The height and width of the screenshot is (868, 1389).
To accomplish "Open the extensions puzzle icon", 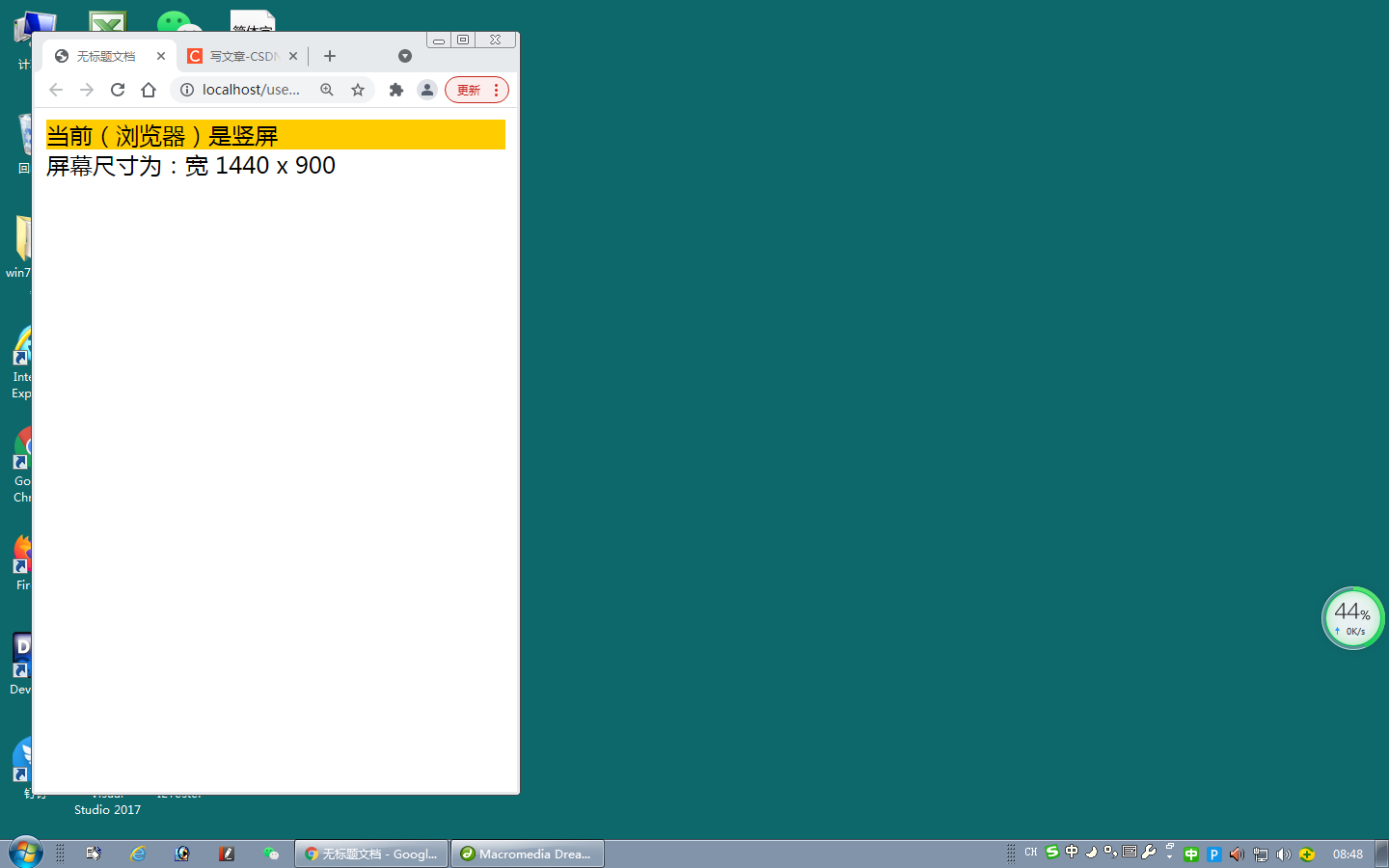I will [395, 90].
